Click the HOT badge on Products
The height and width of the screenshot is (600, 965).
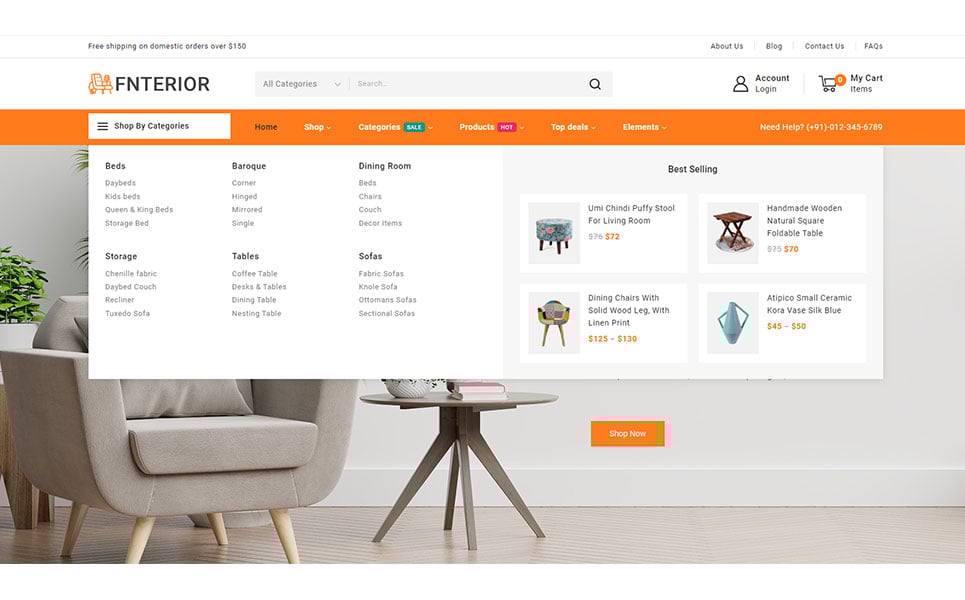[507, 127]
